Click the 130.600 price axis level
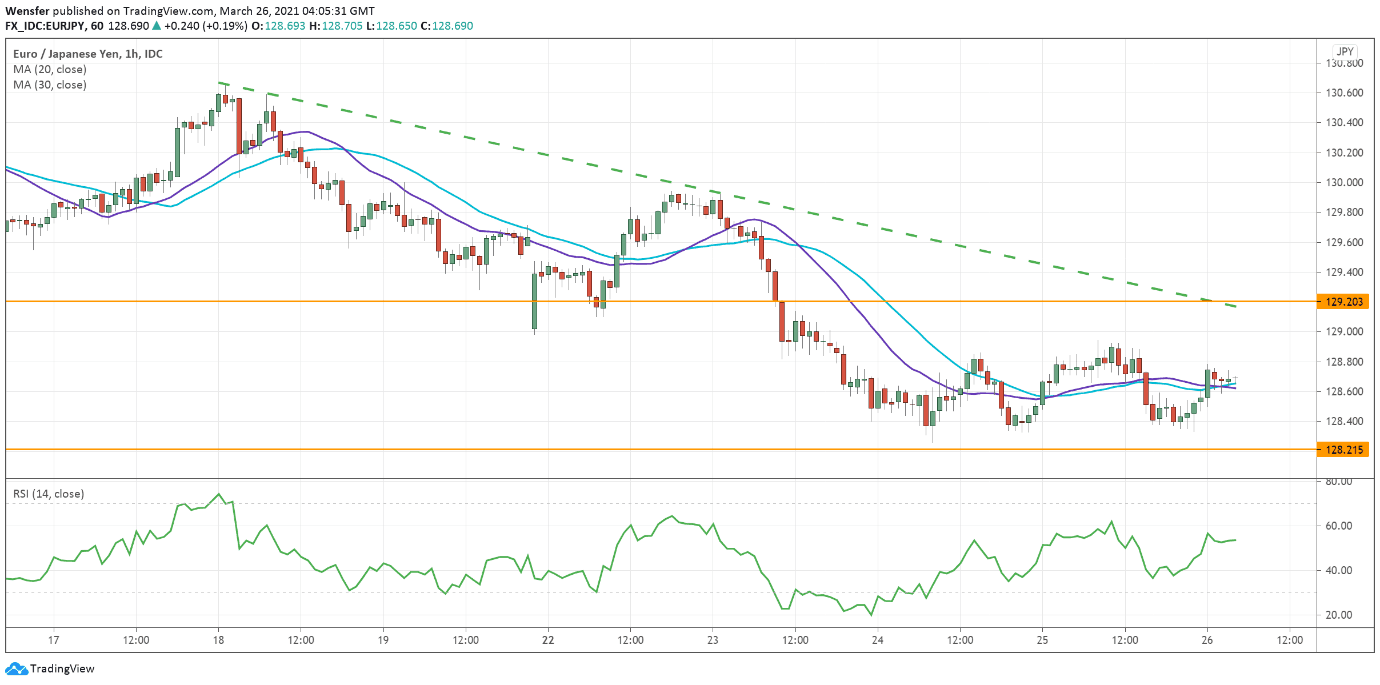 tap(1343, 93)
